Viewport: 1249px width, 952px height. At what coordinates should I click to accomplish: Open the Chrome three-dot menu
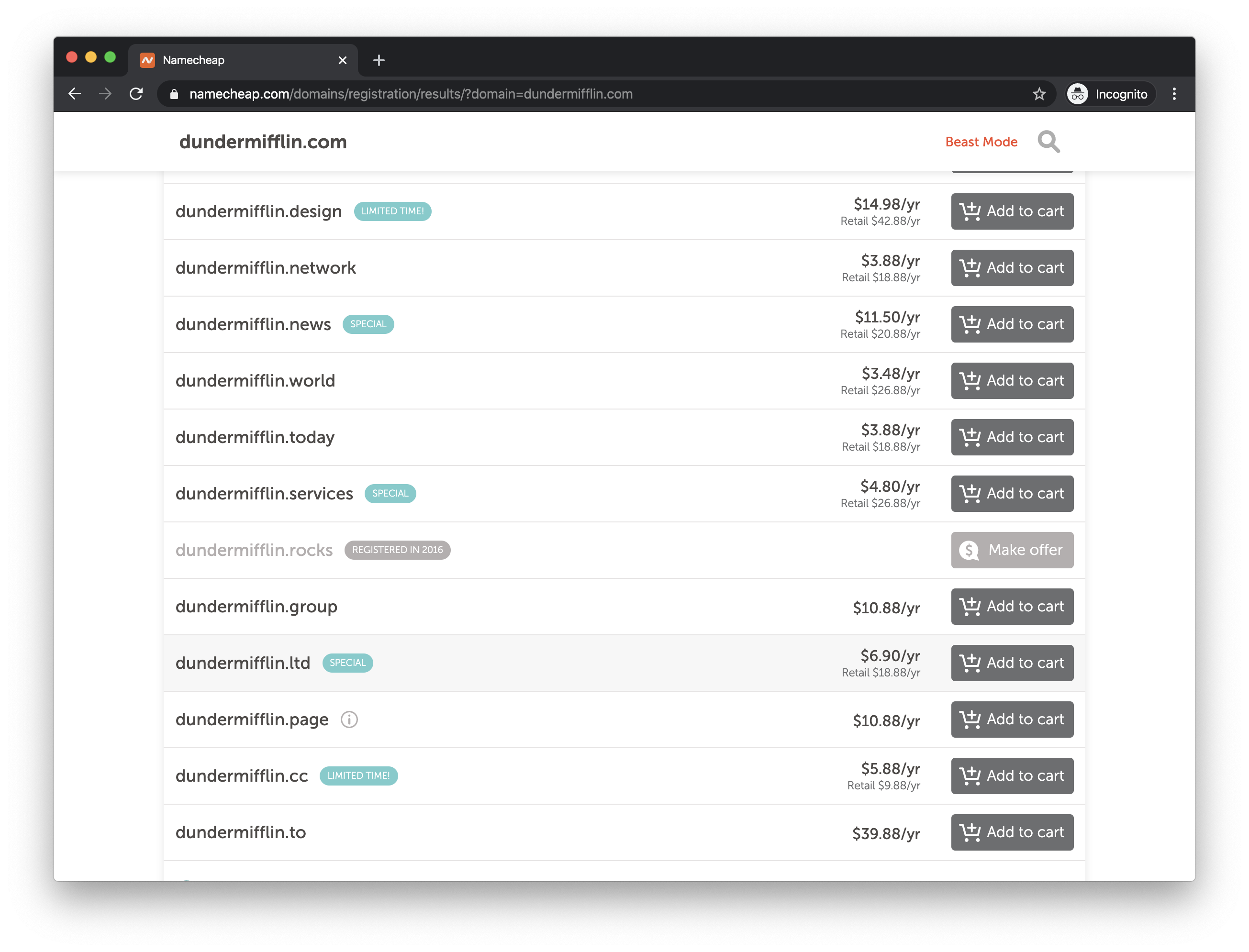1174,94
